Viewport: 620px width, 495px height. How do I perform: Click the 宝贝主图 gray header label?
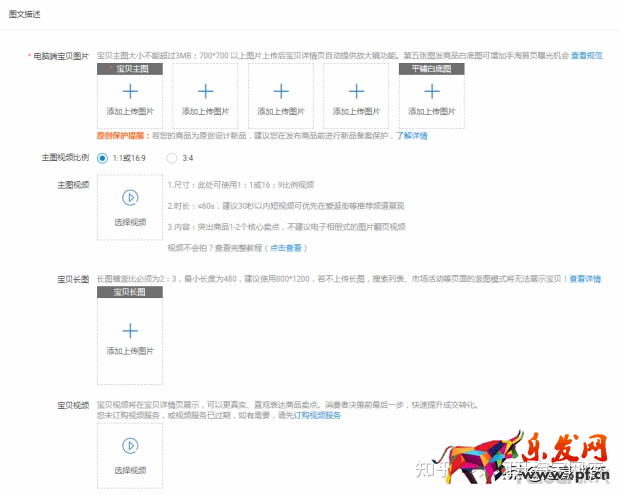click(130, 68)
